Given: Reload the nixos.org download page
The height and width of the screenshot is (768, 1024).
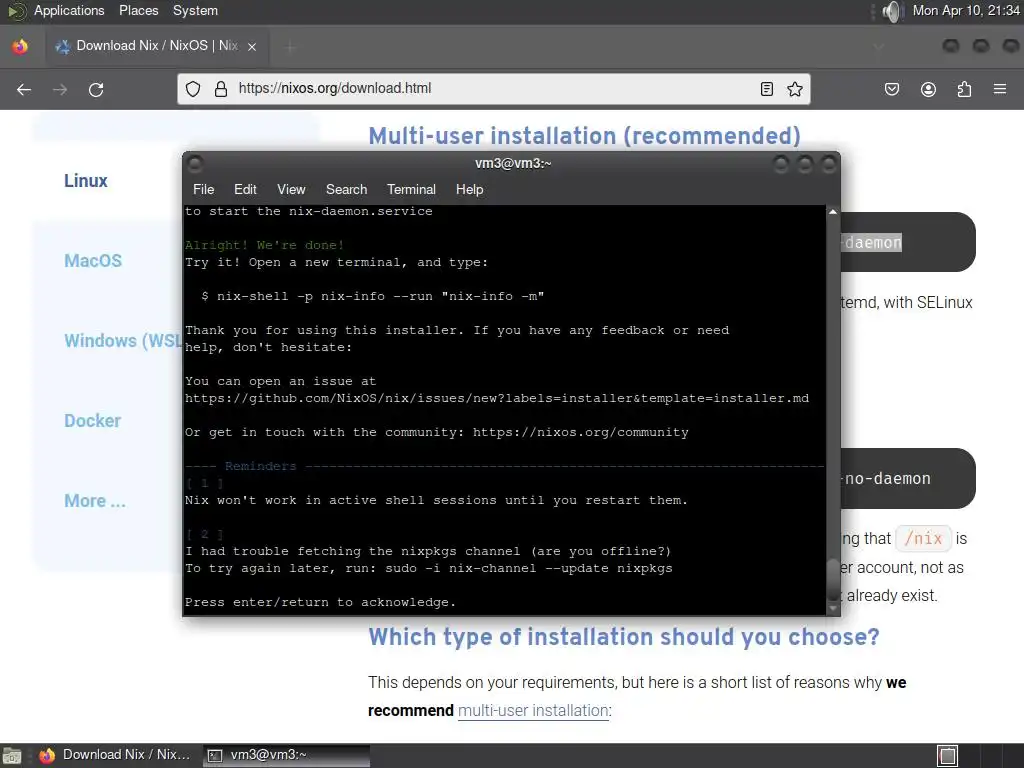Looking at the screenshot, I should (96, 89).
